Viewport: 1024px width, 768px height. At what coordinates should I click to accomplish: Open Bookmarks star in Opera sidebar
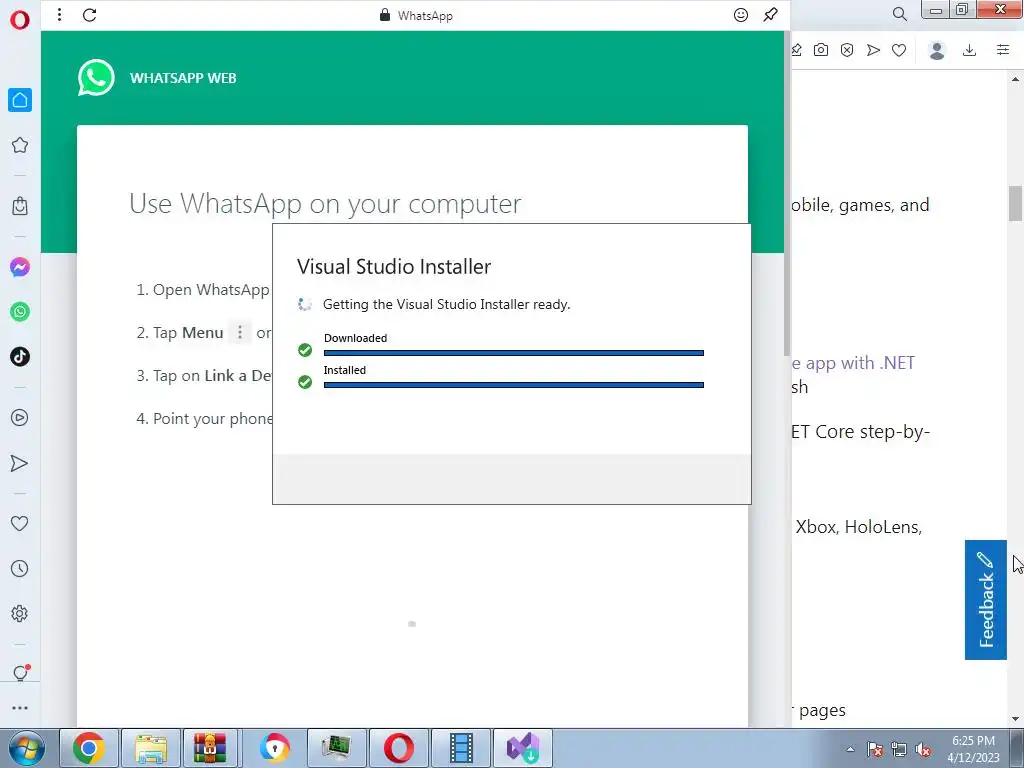click(20, 145)
